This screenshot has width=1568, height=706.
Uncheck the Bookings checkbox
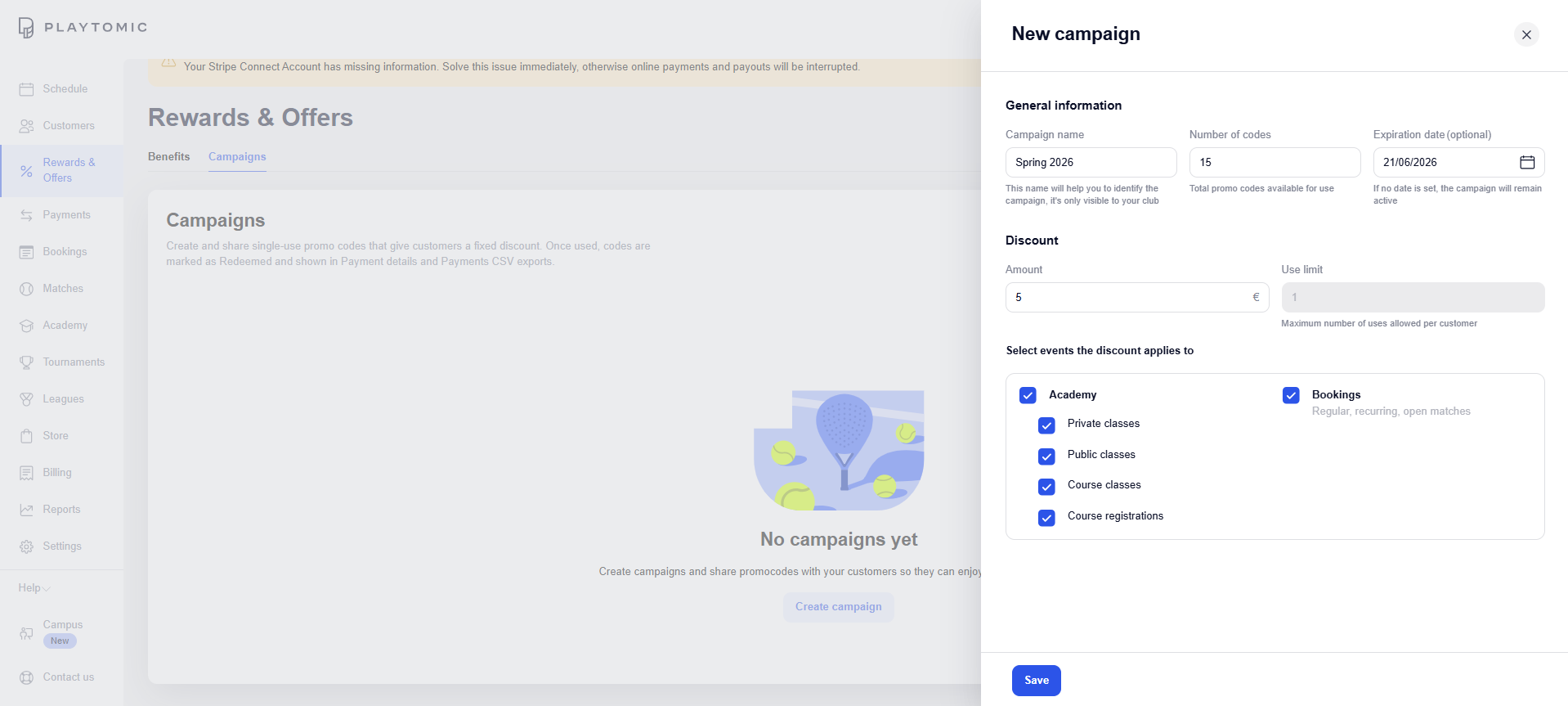pyautogui.click(x=1291, y=395)
